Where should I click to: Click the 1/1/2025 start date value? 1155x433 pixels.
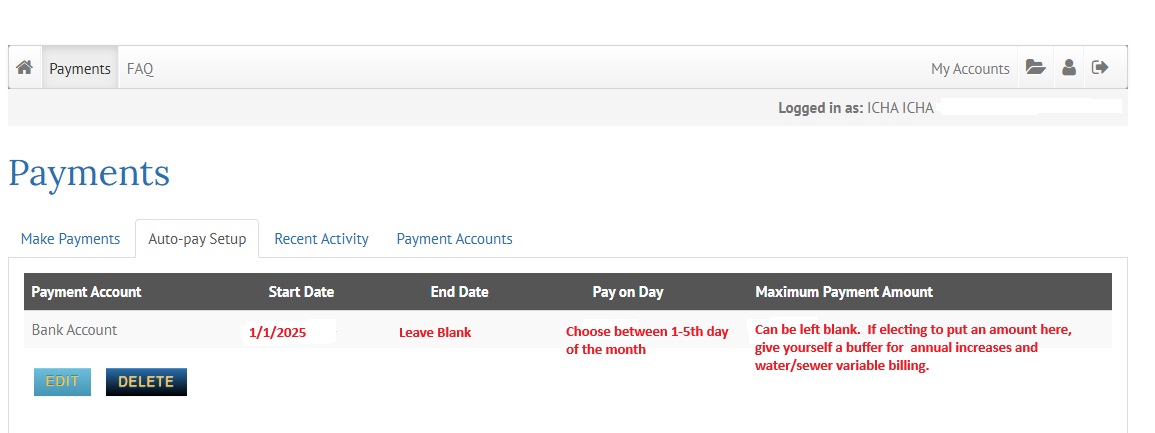click(x=278, y=332)
